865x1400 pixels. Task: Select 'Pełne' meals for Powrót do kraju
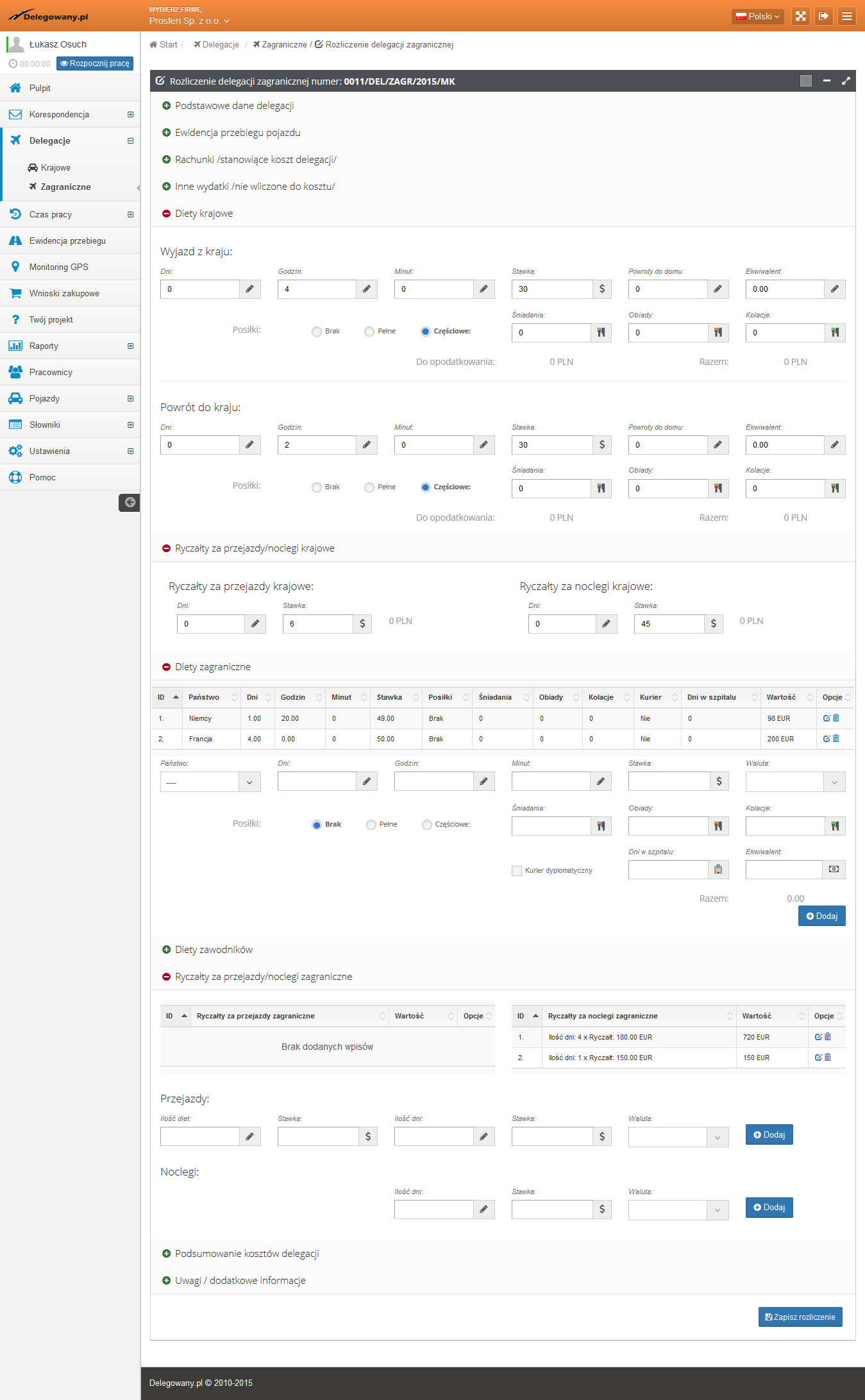(369, 487)
